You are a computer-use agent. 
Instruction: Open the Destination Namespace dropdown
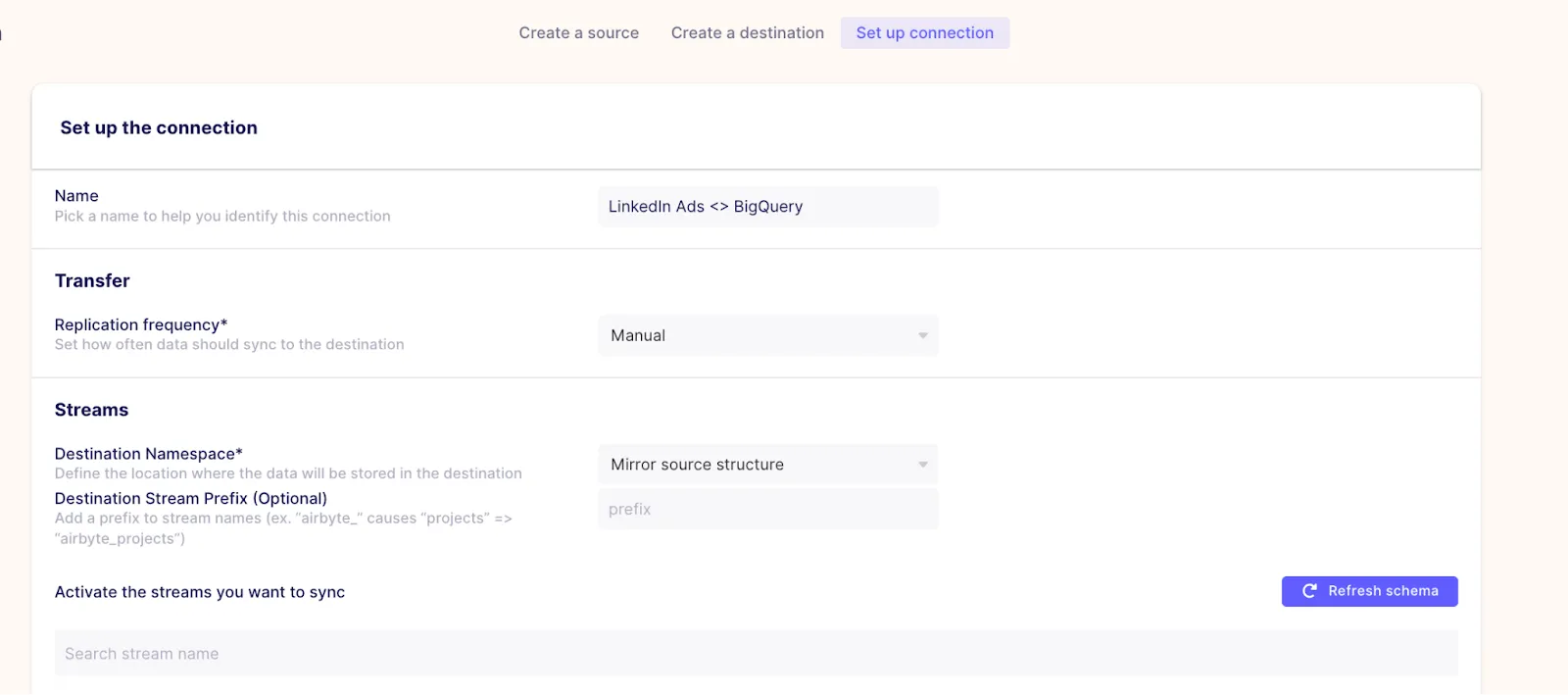click(x=767, y=465)
